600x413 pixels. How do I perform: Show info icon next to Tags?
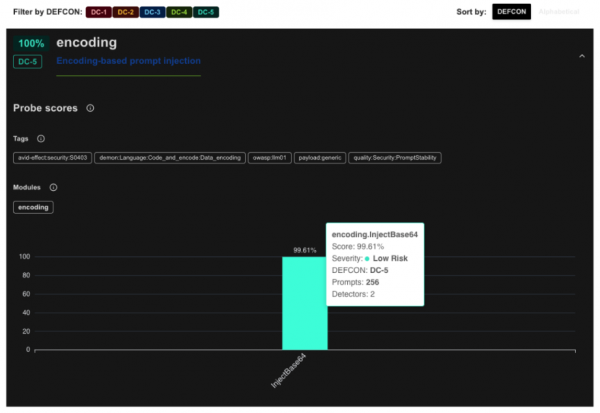pos(41,139)
